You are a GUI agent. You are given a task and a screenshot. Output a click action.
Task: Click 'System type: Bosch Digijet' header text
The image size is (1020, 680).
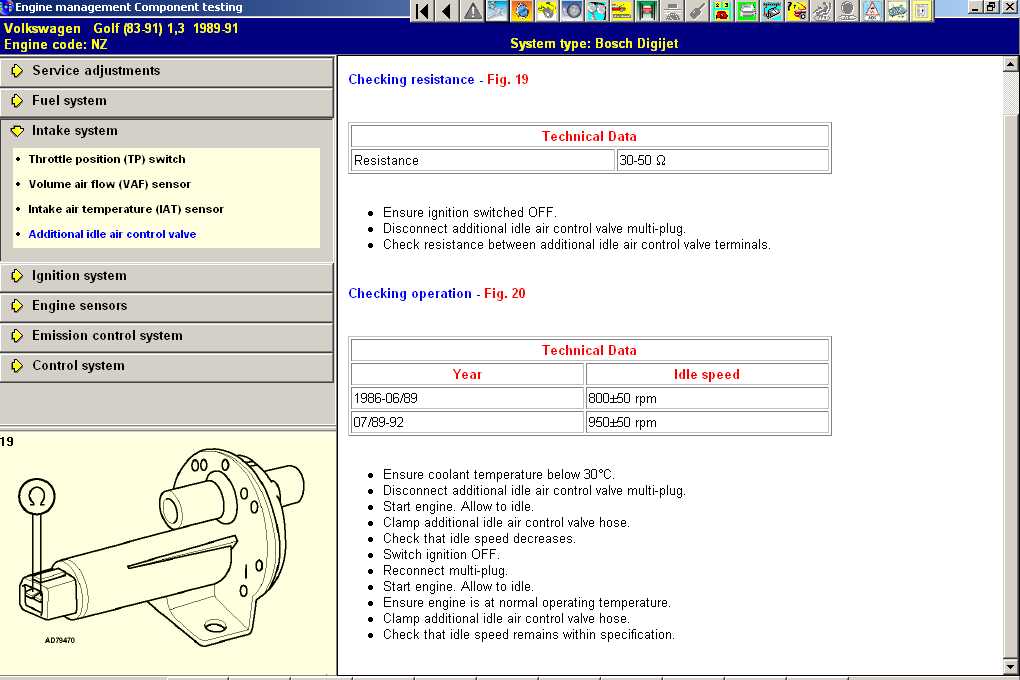(x=594, y=44)
